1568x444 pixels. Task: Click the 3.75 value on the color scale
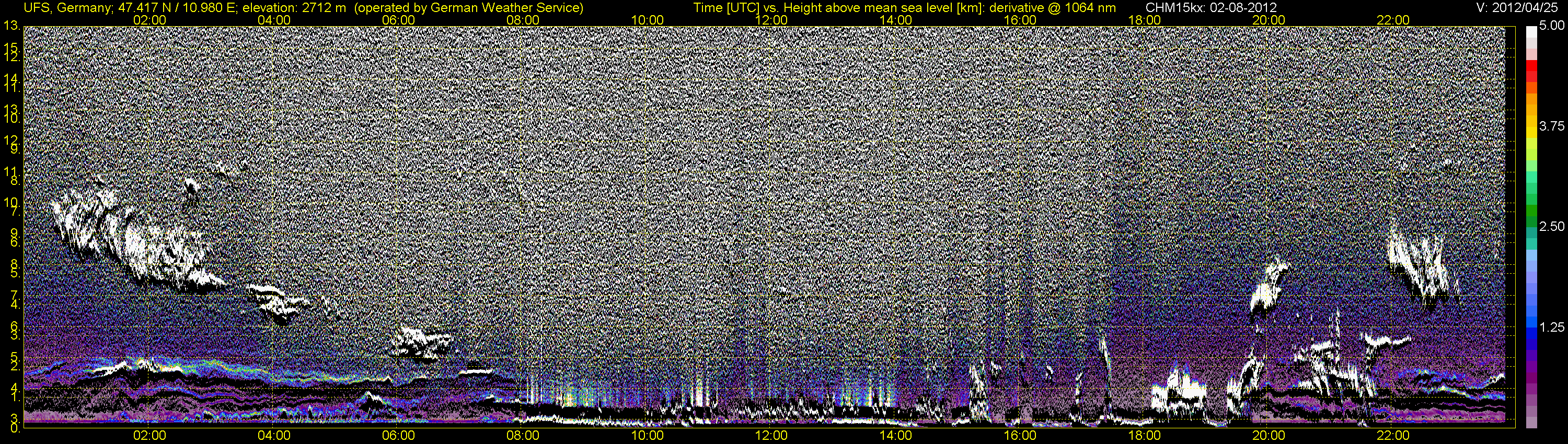pos(1552,126)
